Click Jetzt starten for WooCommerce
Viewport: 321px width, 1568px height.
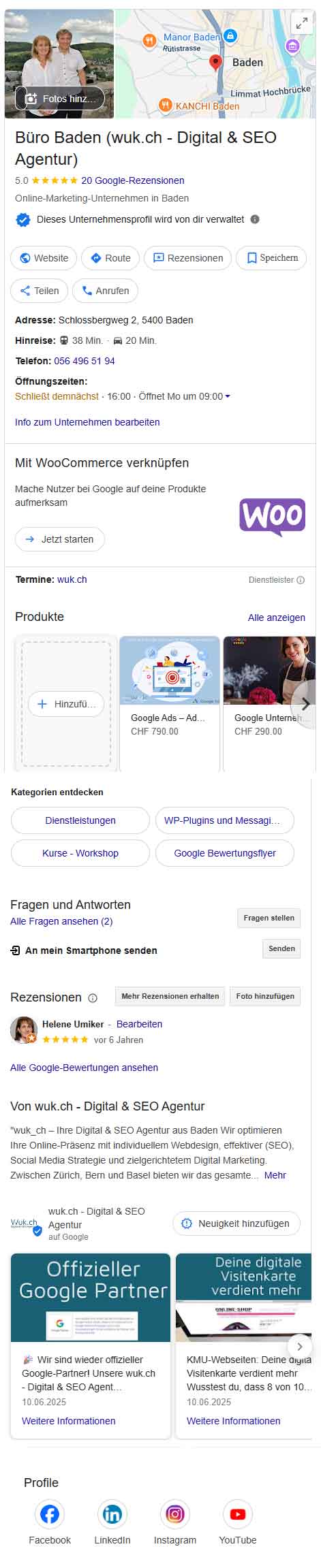[60, 539]
